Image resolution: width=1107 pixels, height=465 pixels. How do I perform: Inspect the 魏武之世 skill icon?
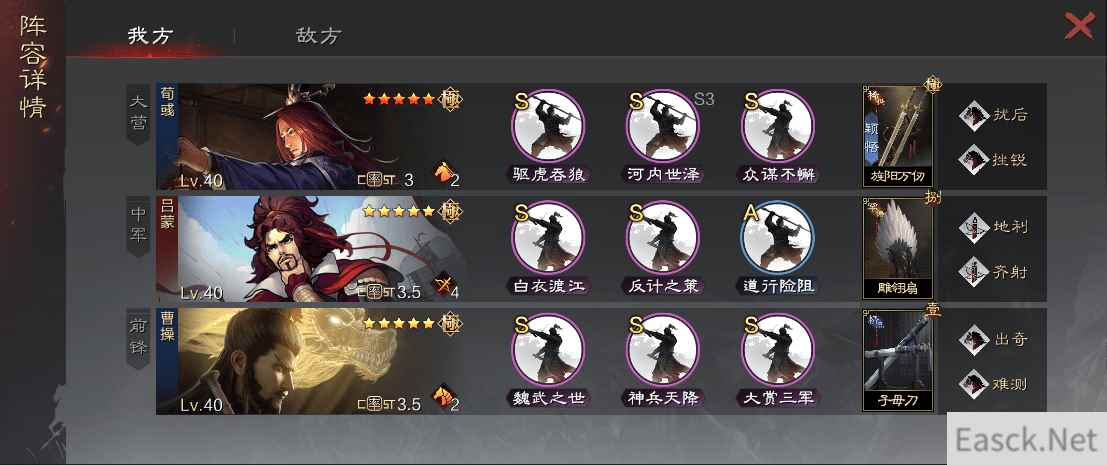(547, 350)
